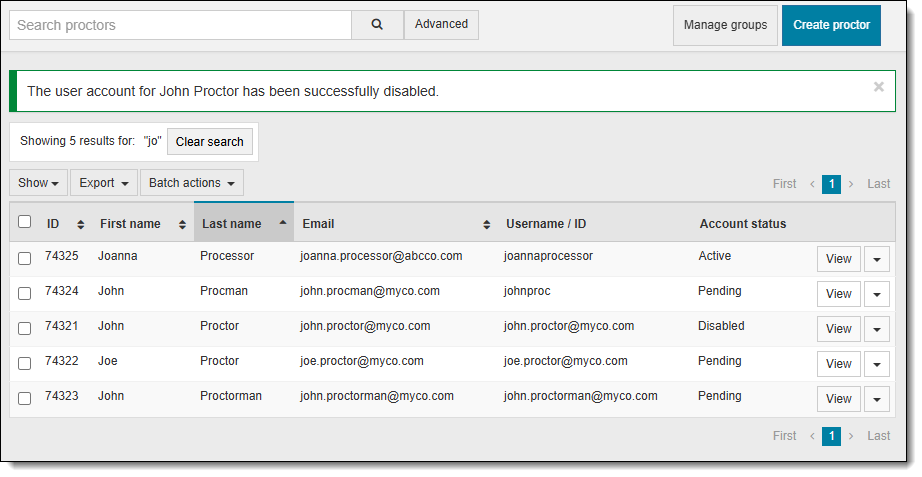The height and width of the screenshot is (477, 922).
Task: Sort by First name column arrows
Action: coord(182,224)
